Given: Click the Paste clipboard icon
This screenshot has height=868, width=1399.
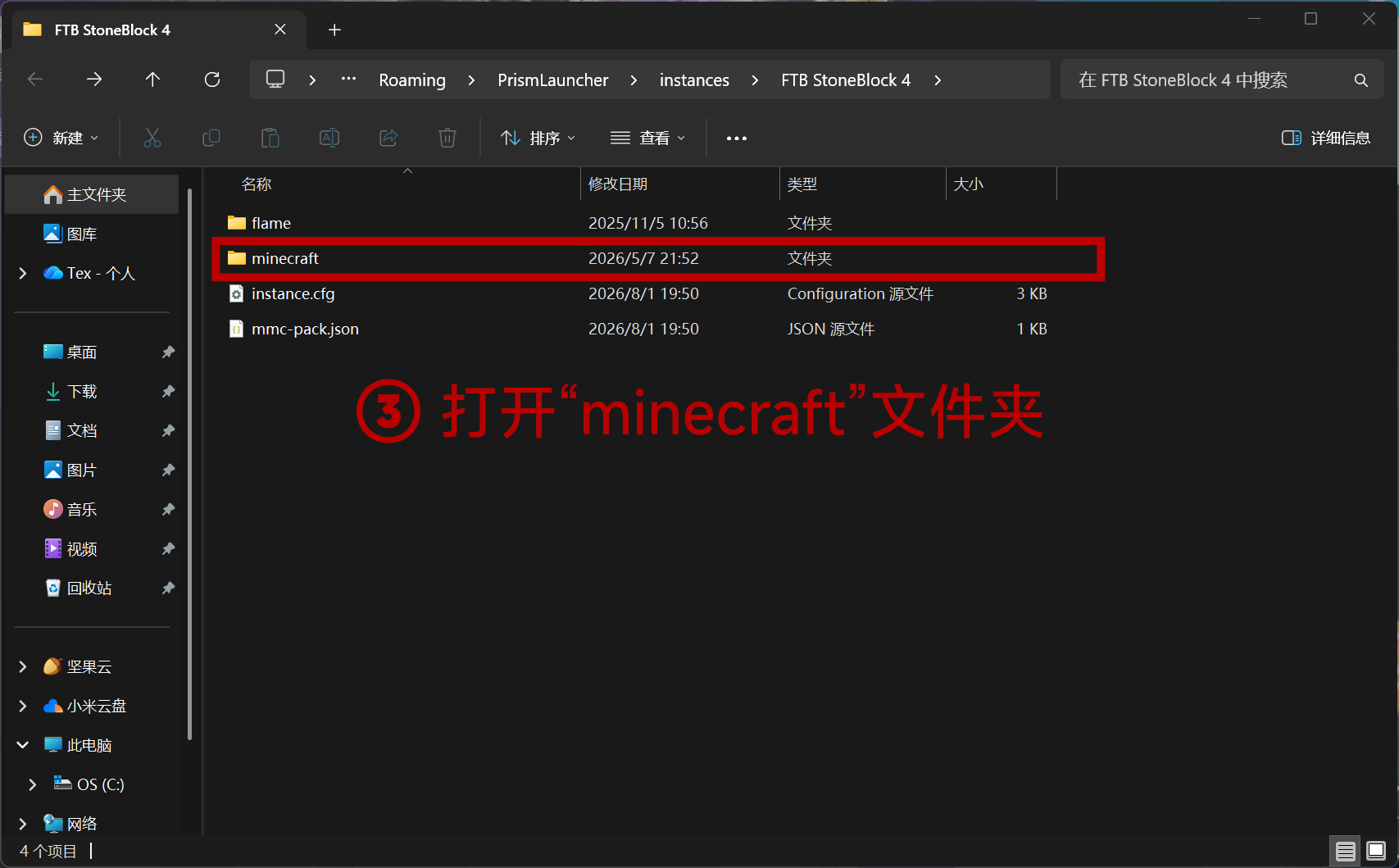Looking at the screenshot, I should [270, 138].
